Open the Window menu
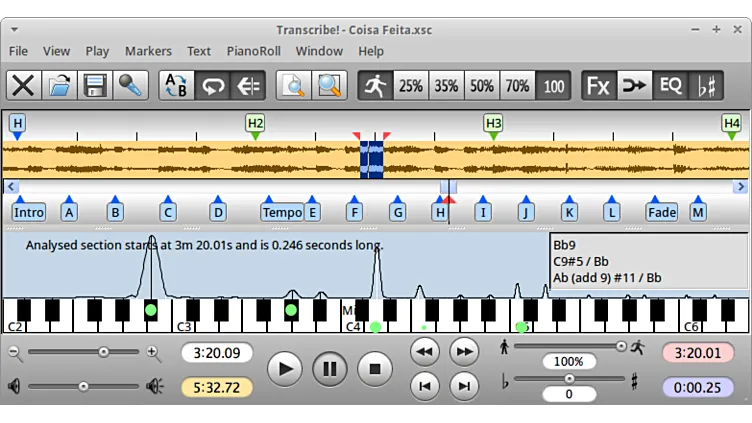The height and width of the screenshot is (423, 752). coord(319,51)
